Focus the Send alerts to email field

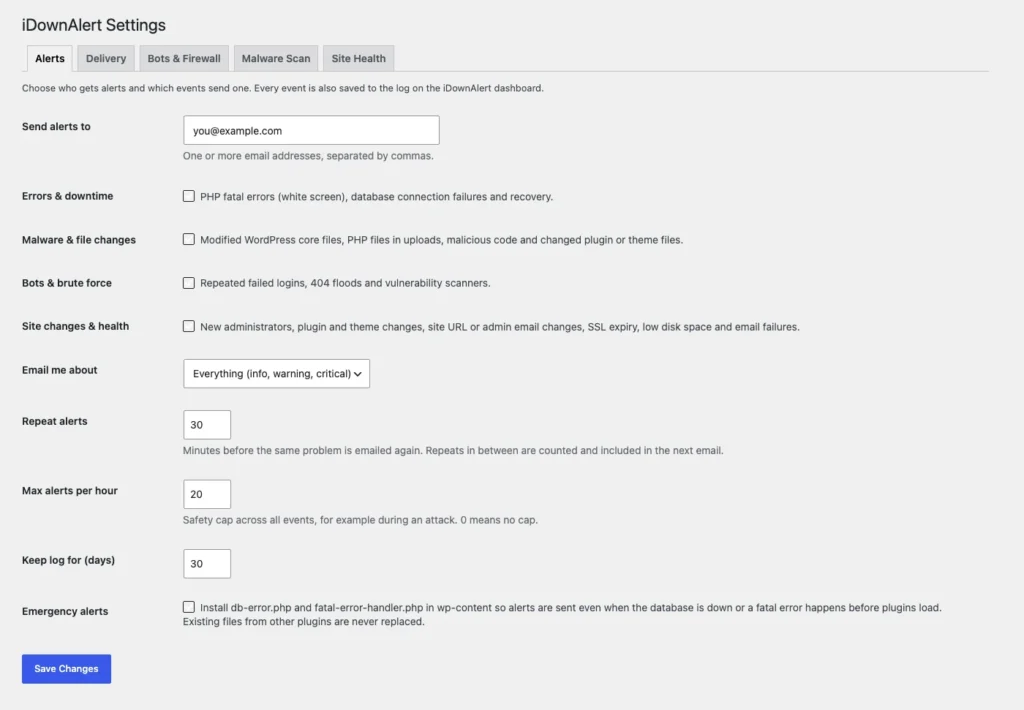tap(311, 130)
